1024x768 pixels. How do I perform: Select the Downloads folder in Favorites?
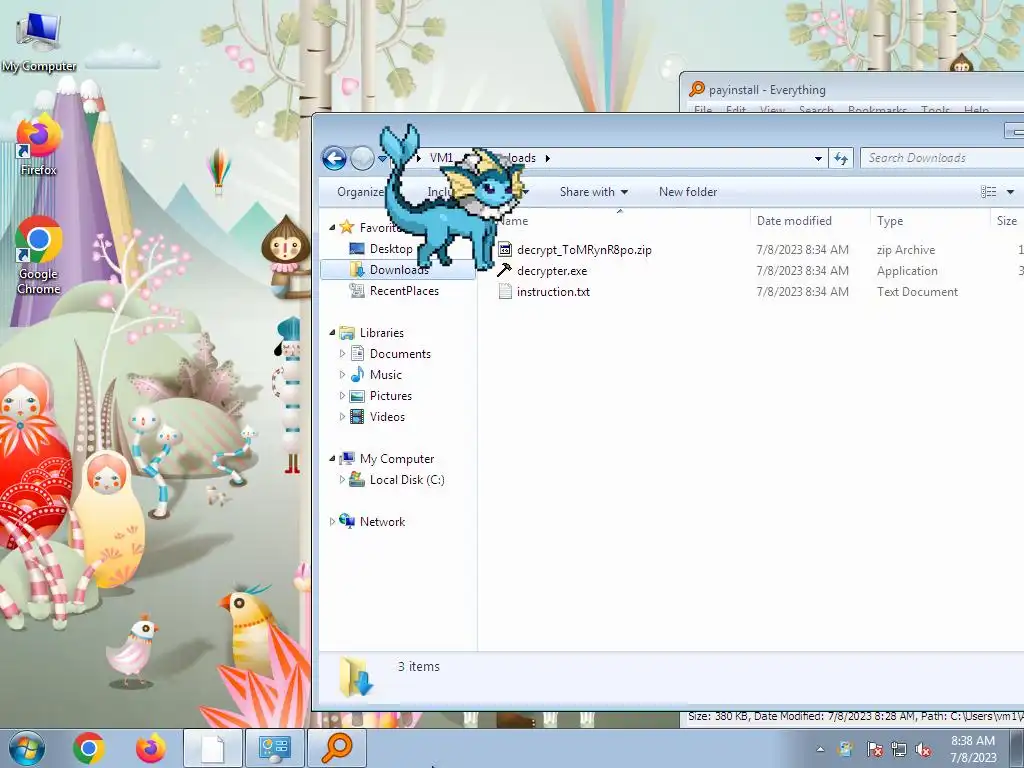[399, 270]
